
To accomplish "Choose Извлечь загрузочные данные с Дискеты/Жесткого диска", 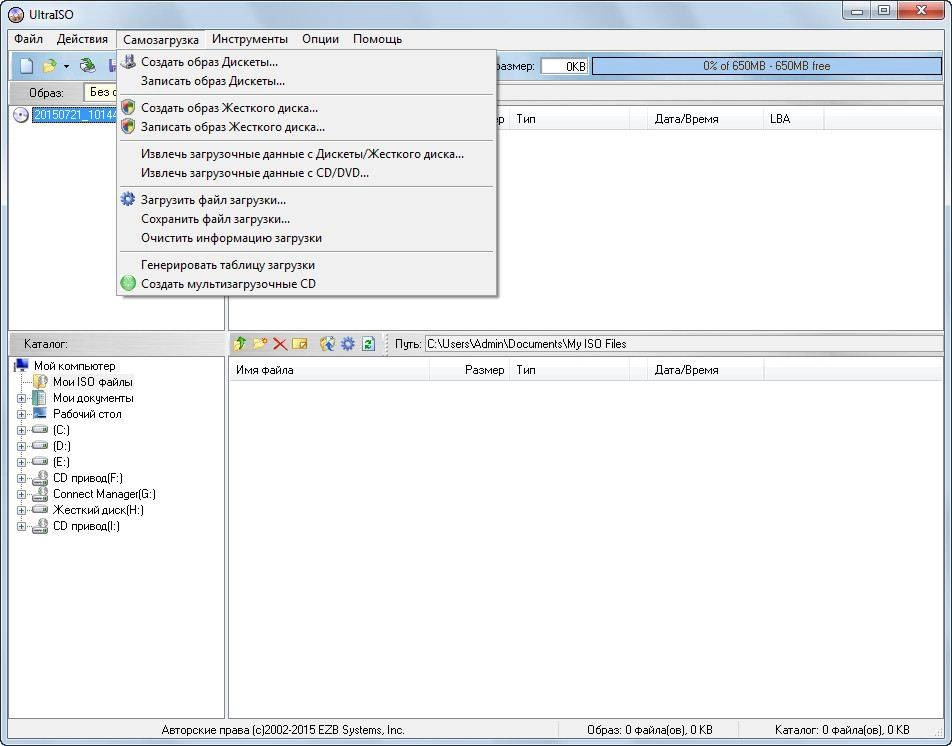I will (x=307, y=154).
